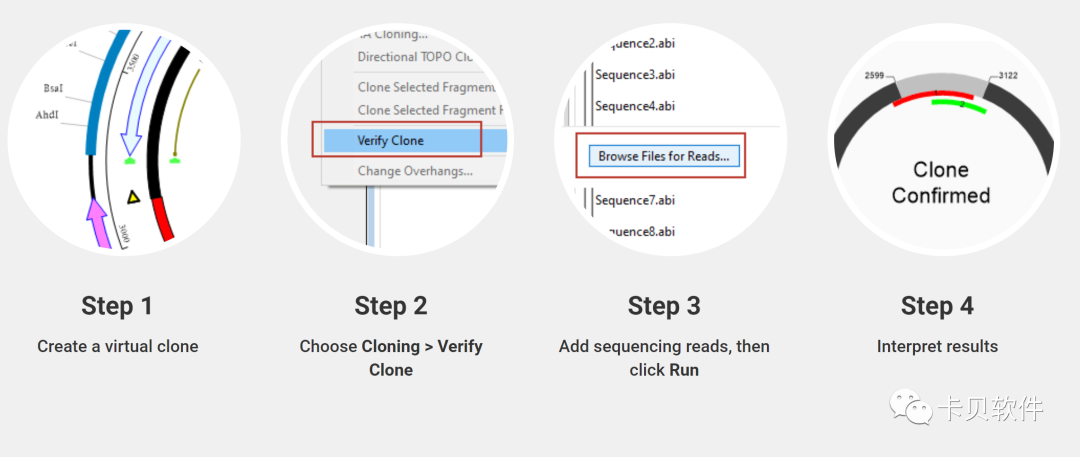Click the red sequencing read 1 bar

click(x=933, y=97)
